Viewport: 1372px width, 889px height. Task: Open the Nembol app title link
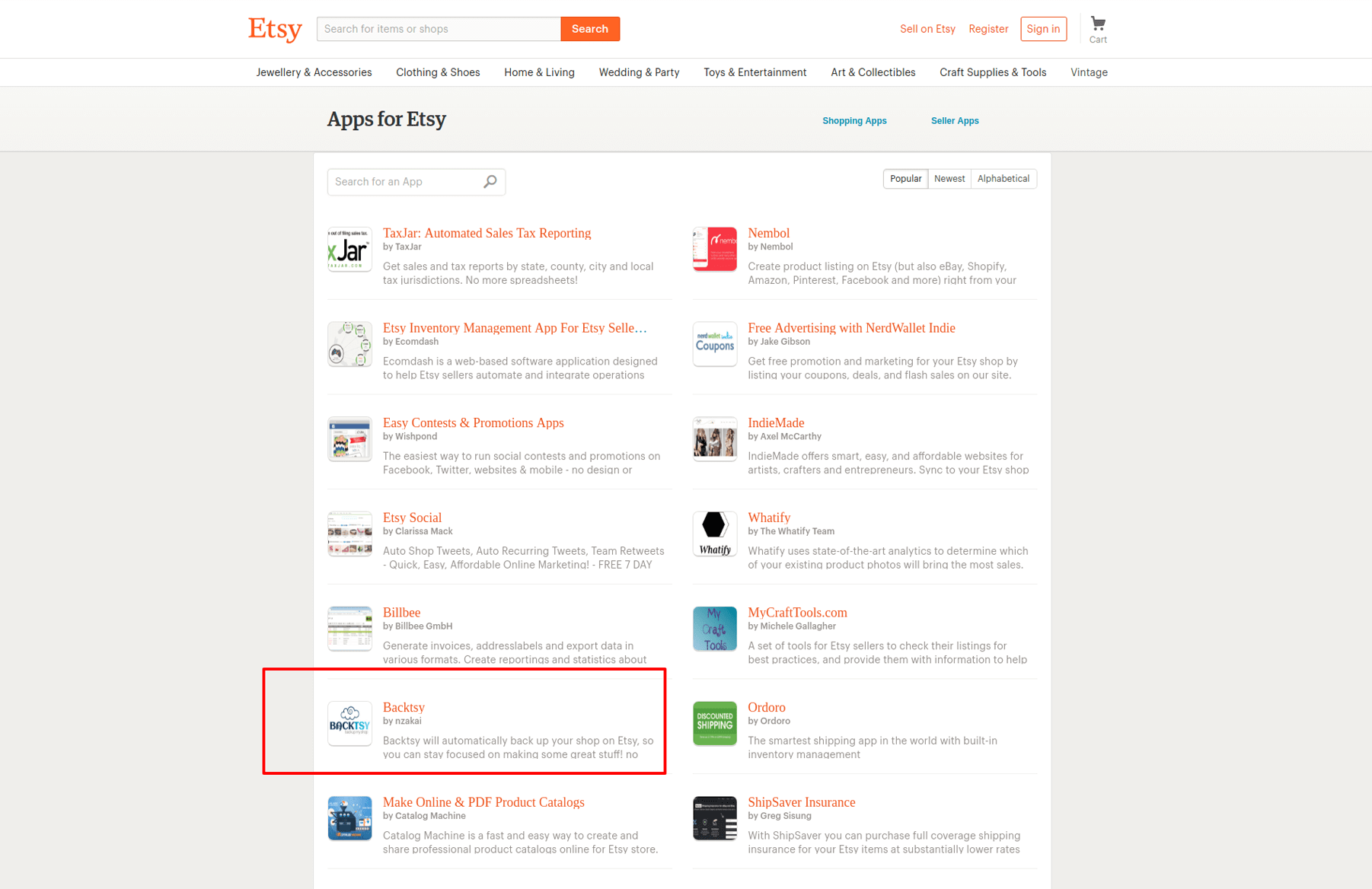point(768,233)
